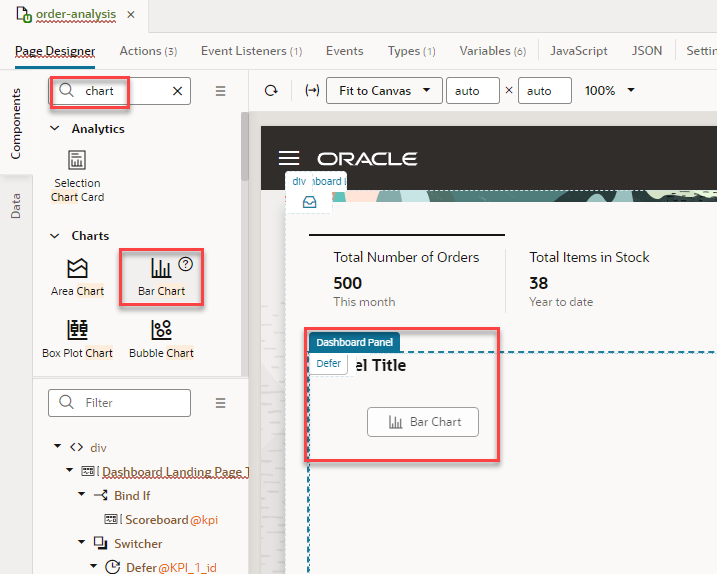The height and width of the screenshot is (574, 717).
Task: Select the Bar Chart component icon
Action: (161, 268)
